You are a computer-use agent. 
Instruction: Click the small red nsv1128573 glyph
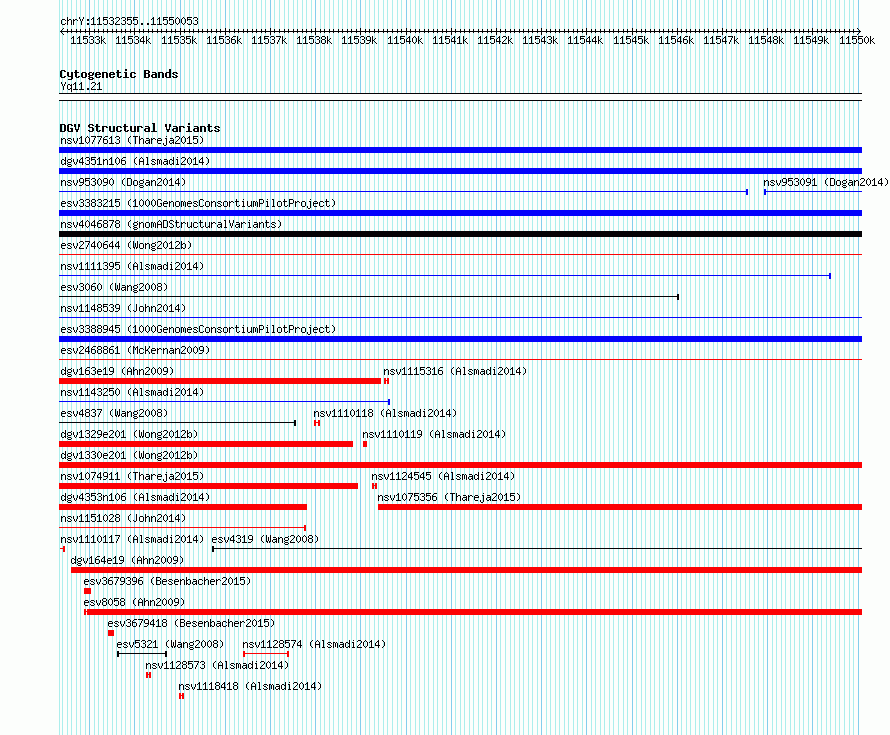(x=148, y=675)
